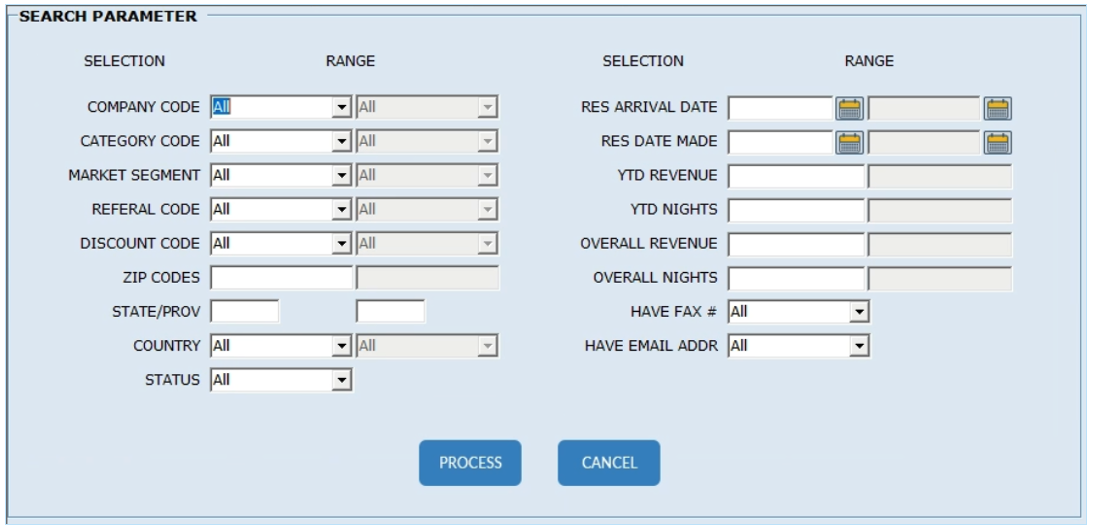Screen dimensions: 1093x530
Task: Select the OVERALL NIGHTS selection field
Action: [x=795, y=278]
